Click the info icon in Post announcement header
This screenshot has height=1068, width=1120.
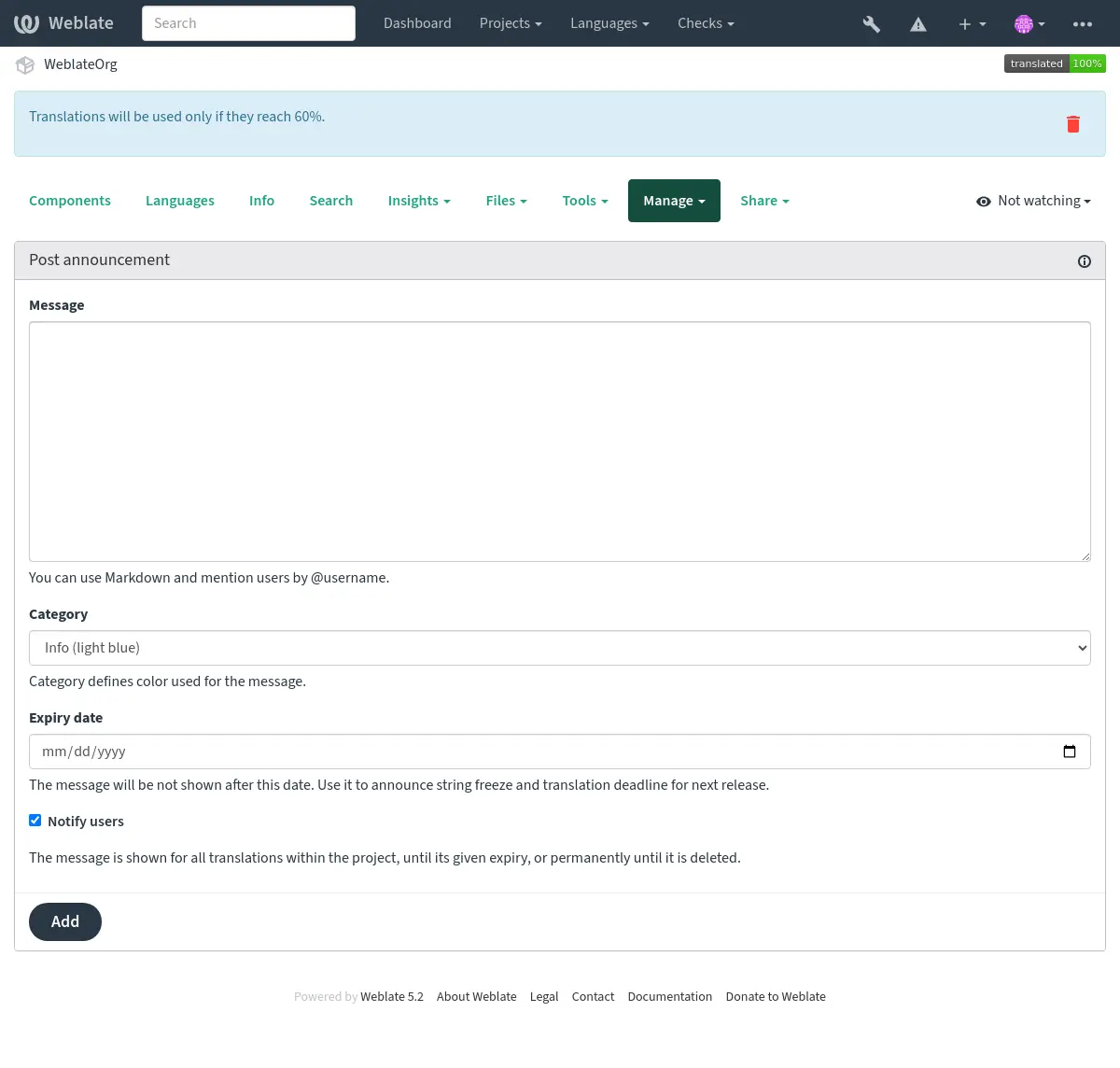[x=1085, y=261]
